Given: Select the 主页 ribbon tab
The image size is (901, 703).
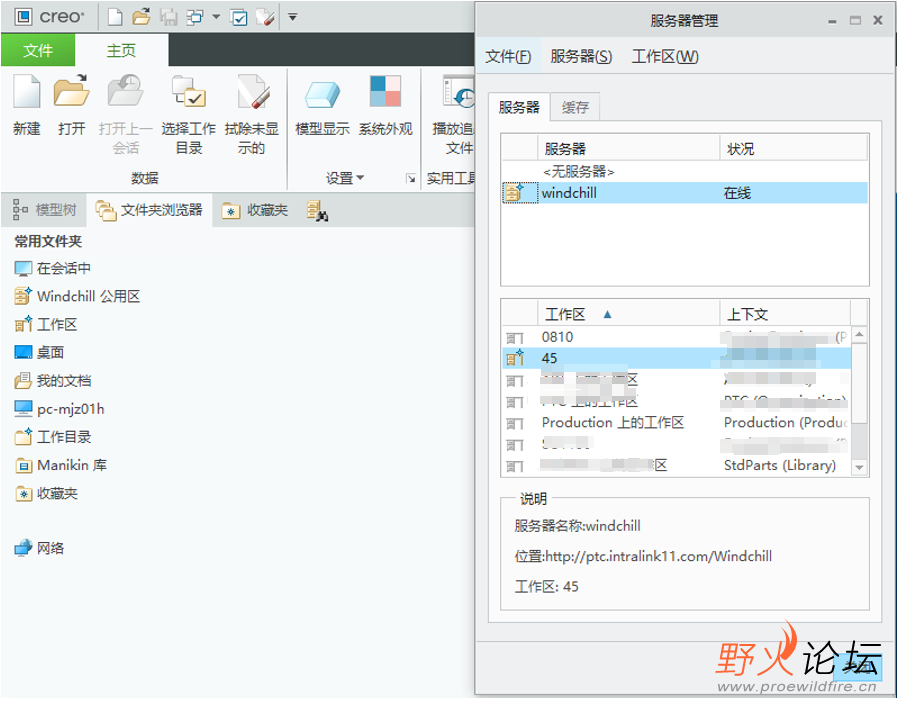Looking at the screenshot, I should click(121, 51).
